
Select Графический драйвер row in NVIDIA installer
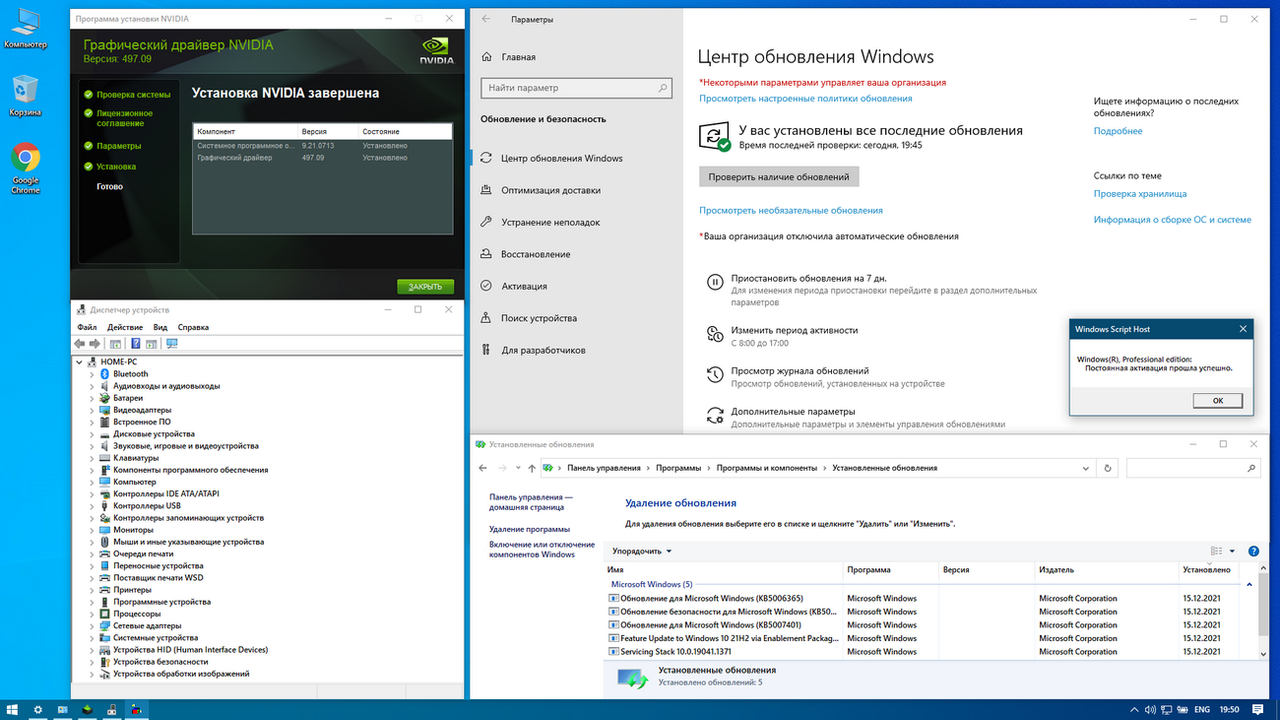point(322,158)
